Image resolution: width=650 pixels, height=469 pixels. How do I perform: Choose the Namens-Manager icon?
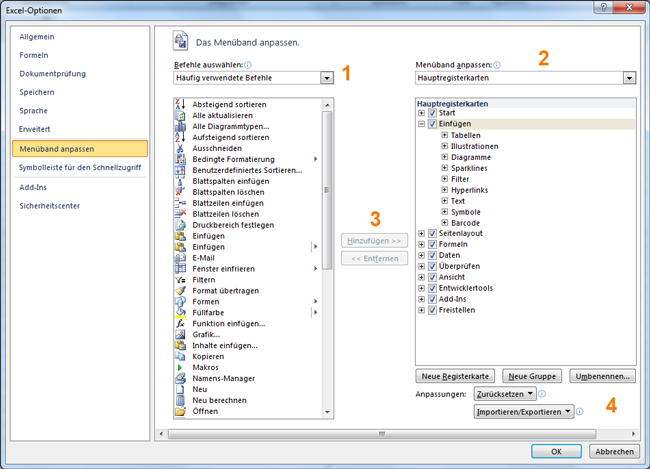click(180, 378)
